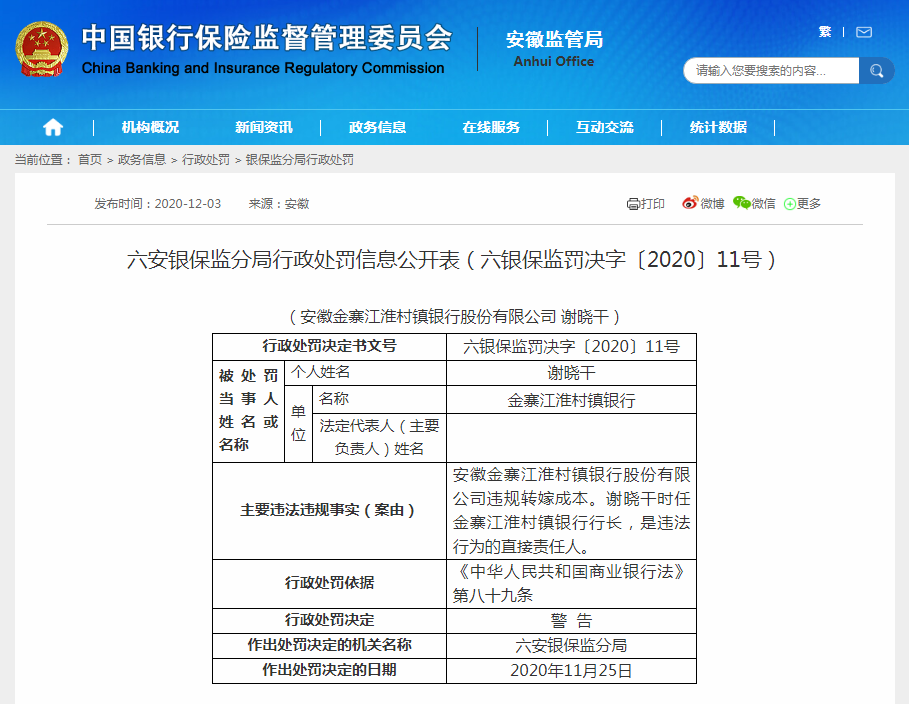Click 银保监分局行政处罚 breadcrumb link
This screenshot has height=704, width=909.
point(300,159)
